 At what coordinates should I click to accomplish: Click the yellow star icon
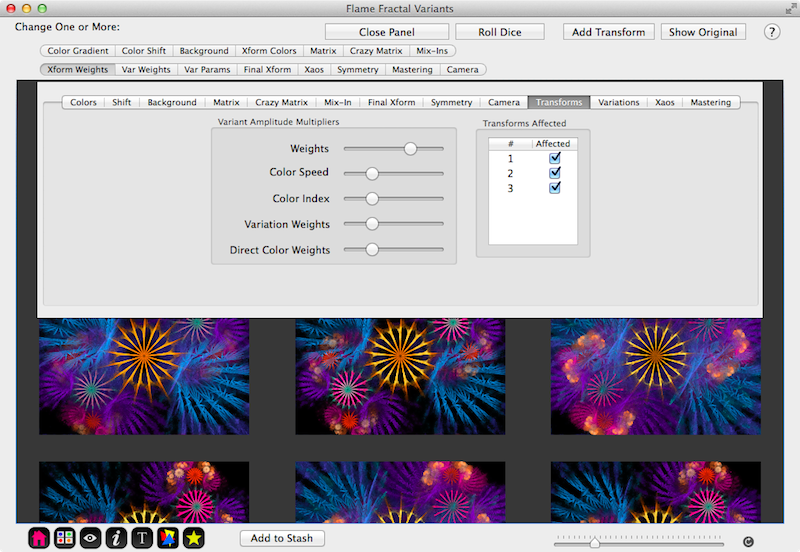[x=194, y=538]
